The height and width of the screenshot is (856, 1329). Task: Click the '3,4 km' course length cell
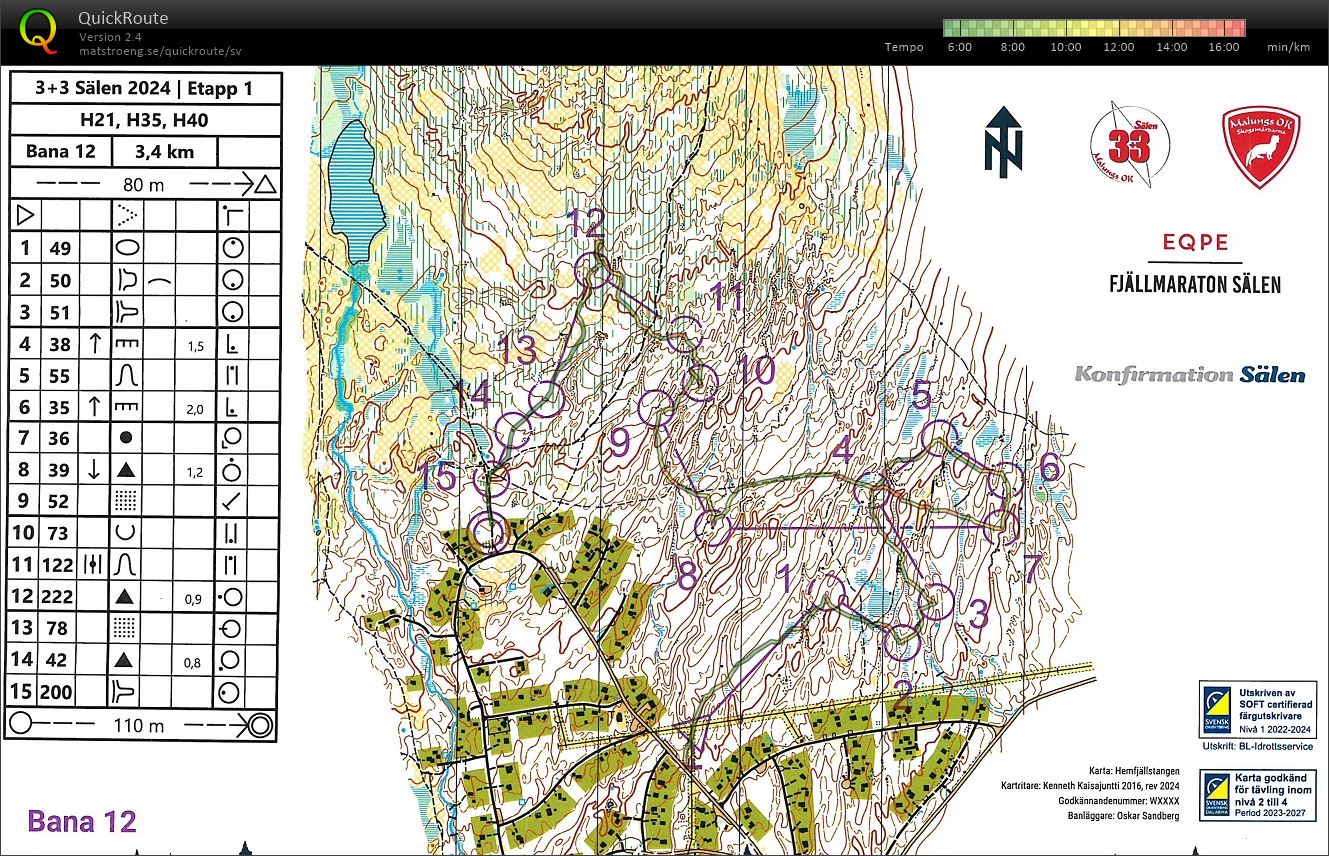click(x=164, y=152)
